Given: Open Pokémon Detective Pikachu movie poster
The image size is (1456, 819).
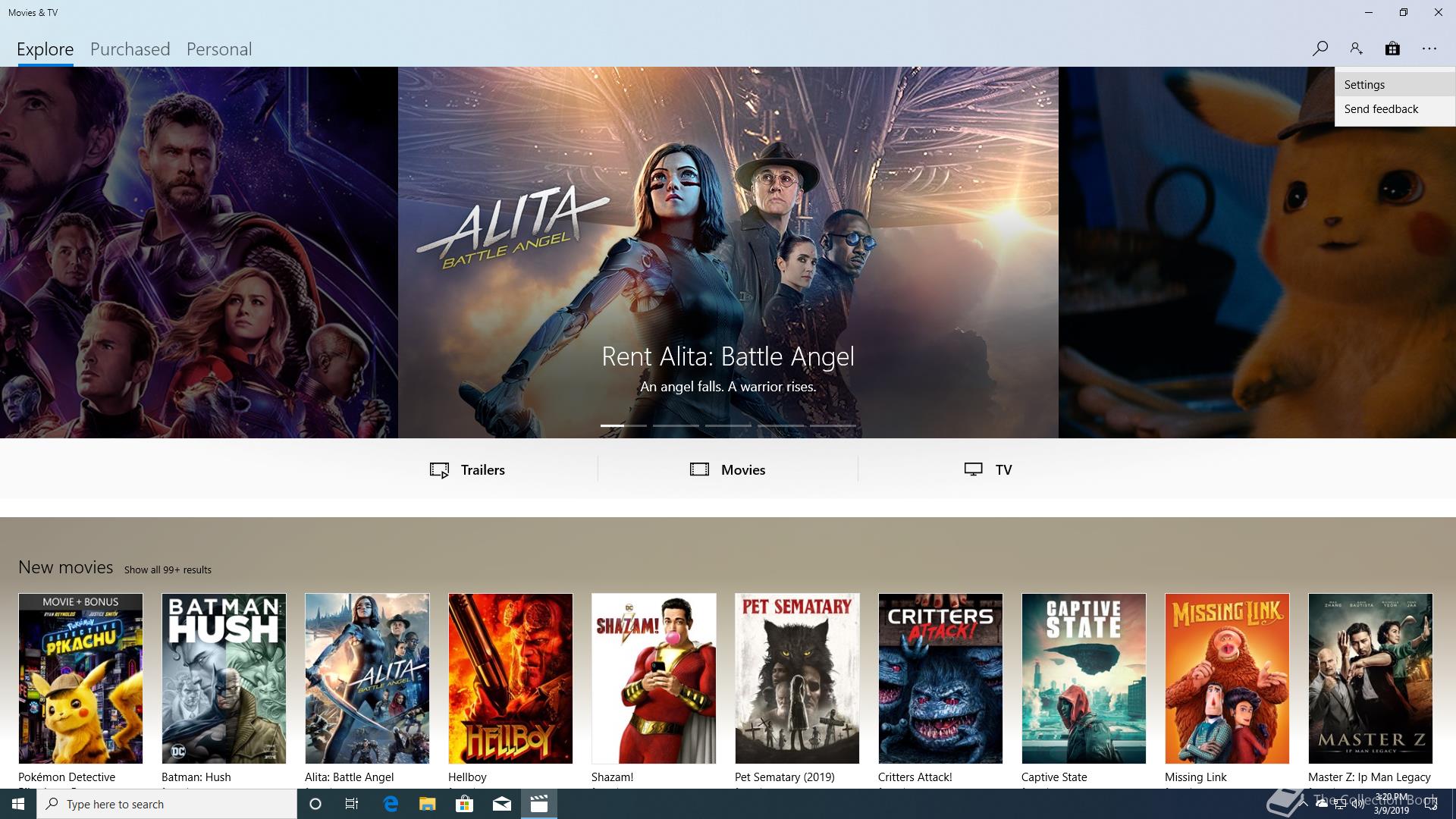Looking at the screenshot, I should coord(80,679).
